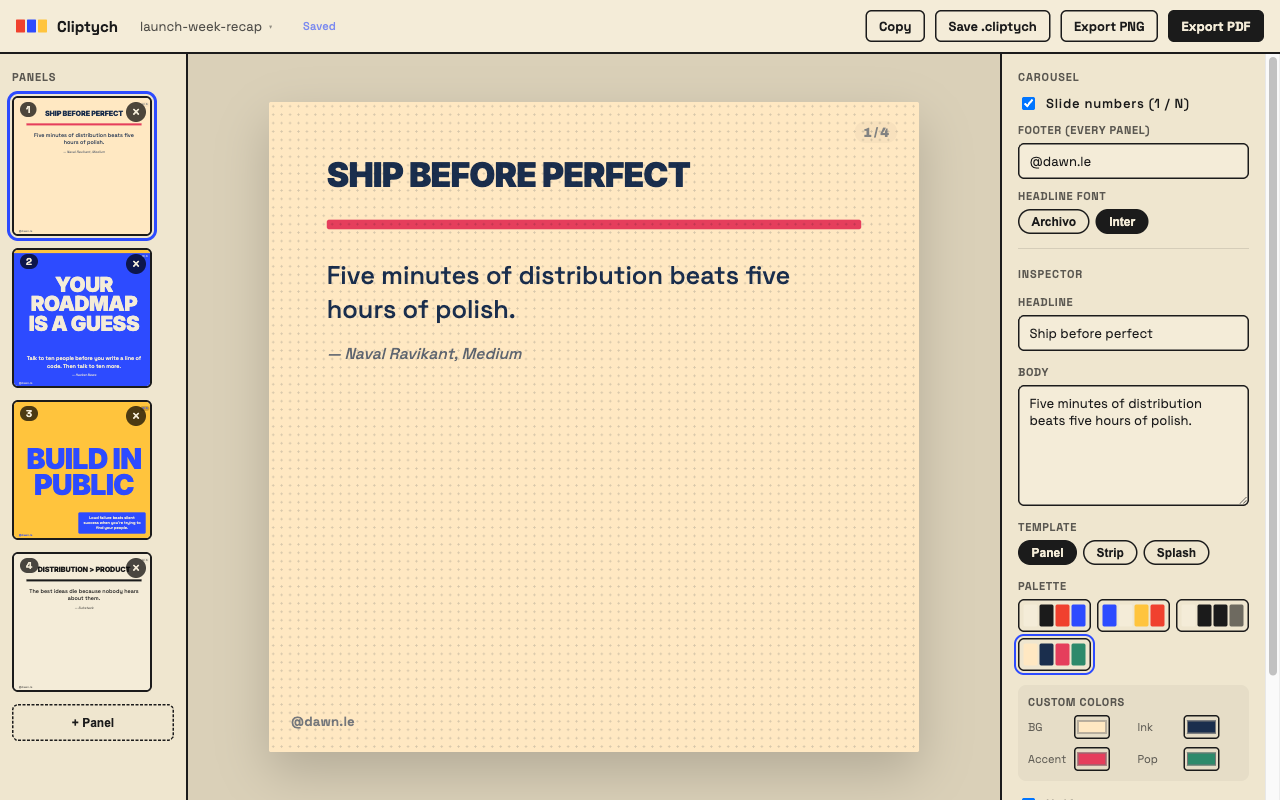
Task: Select the Panel template
Action: (1047, 552)
